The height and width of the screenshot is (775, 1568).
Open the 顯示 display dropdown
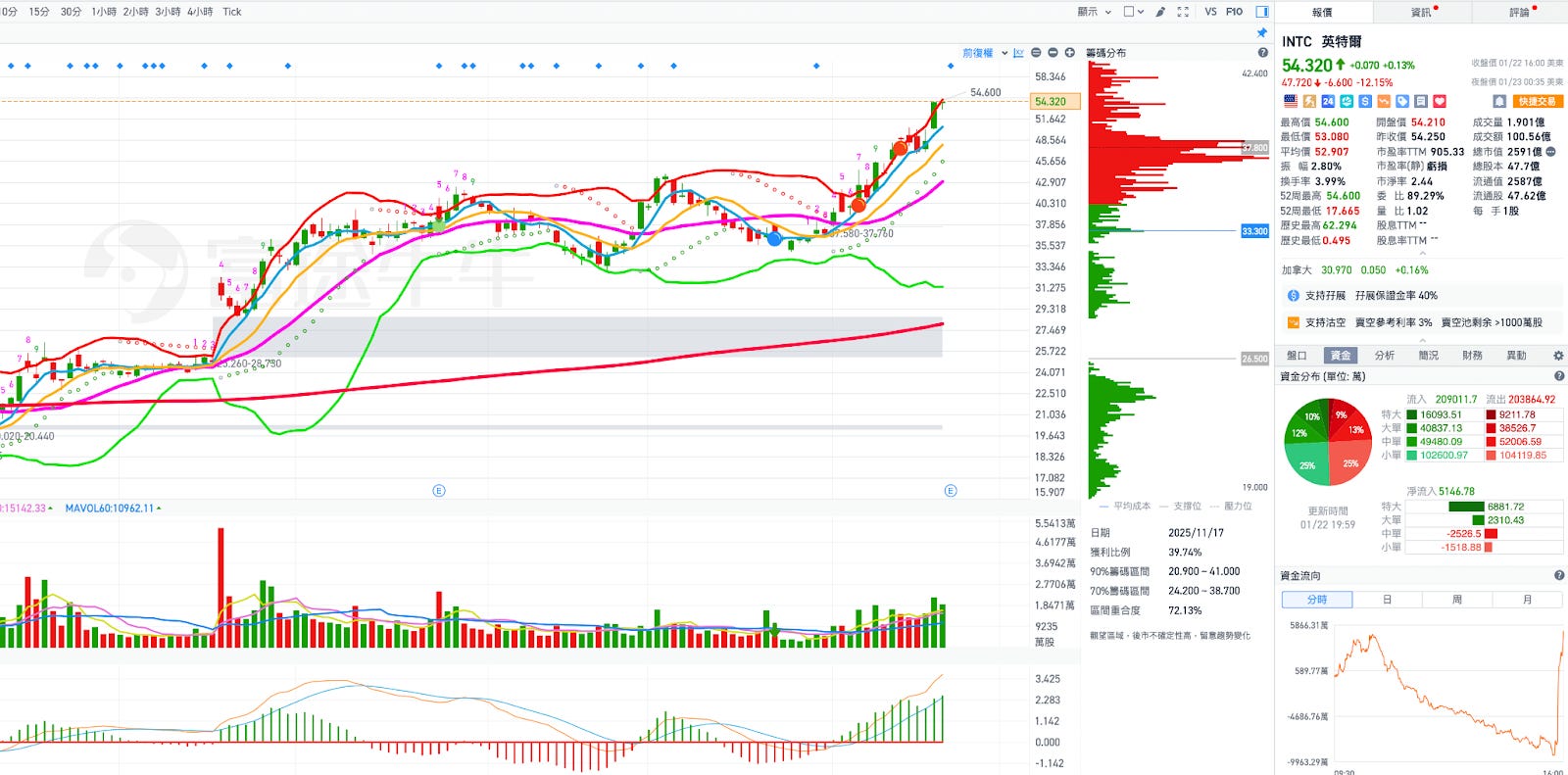point(1094,12)
